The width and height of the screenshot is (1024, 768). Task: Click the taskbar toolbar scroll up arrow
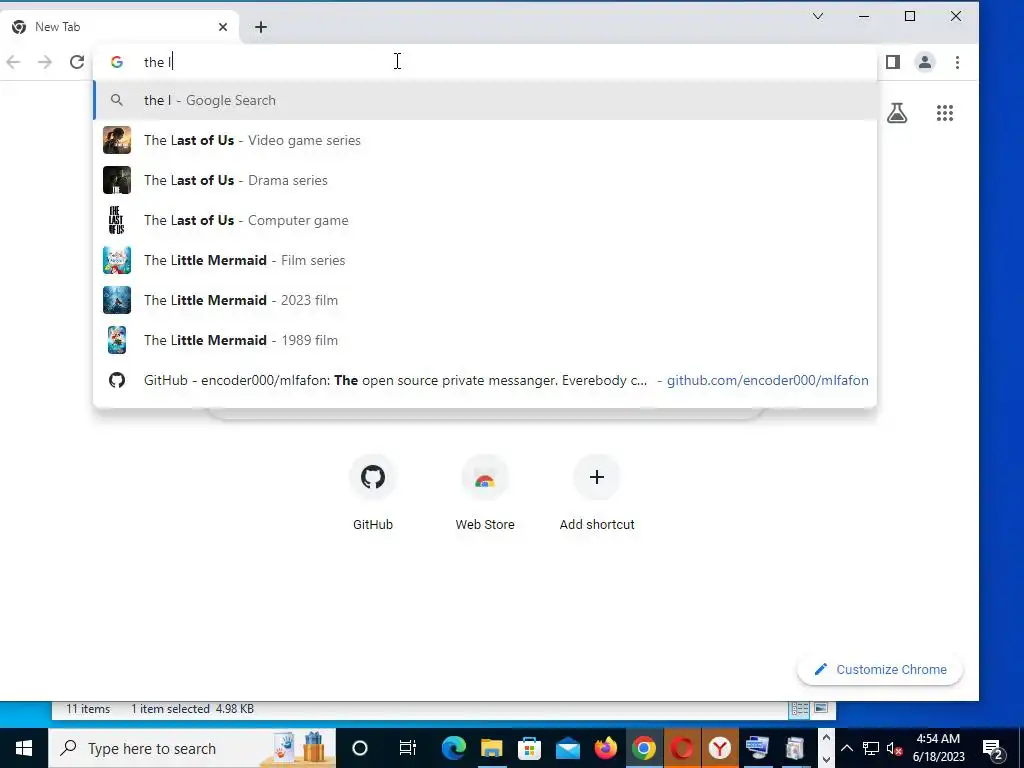[825, 738]
